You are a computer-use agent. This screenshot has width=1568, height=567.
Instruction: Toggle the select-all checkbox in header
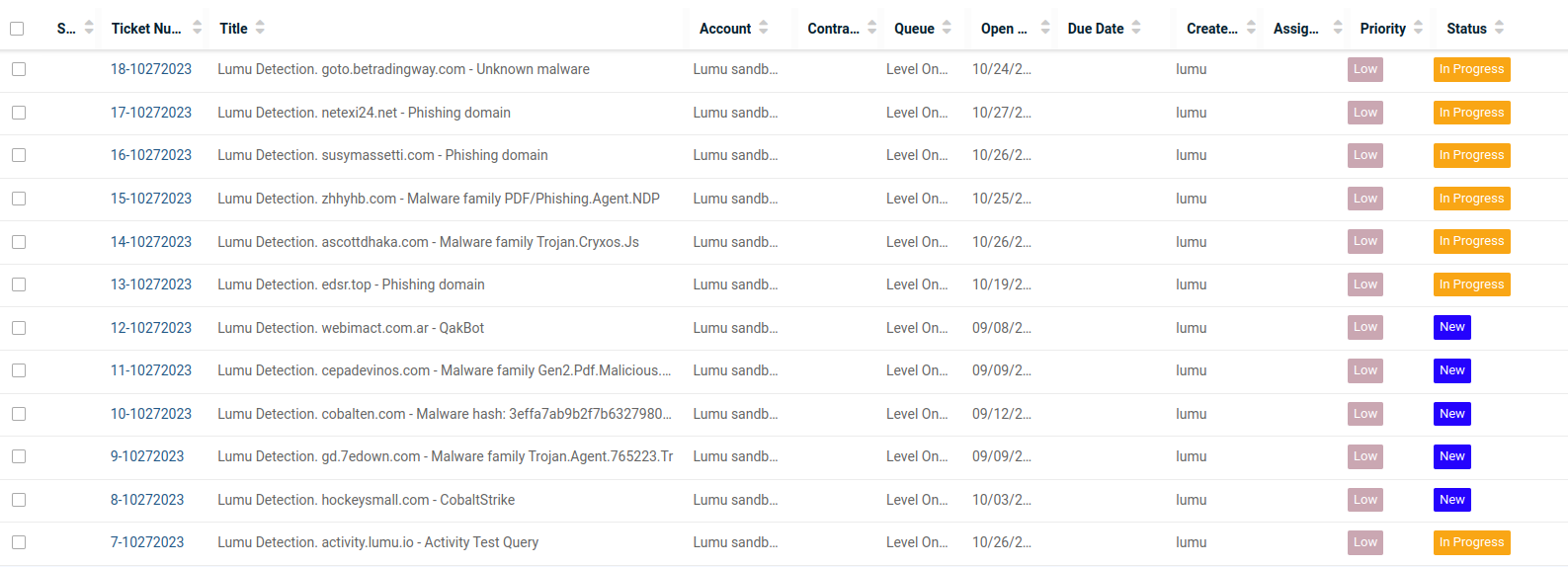17,29
